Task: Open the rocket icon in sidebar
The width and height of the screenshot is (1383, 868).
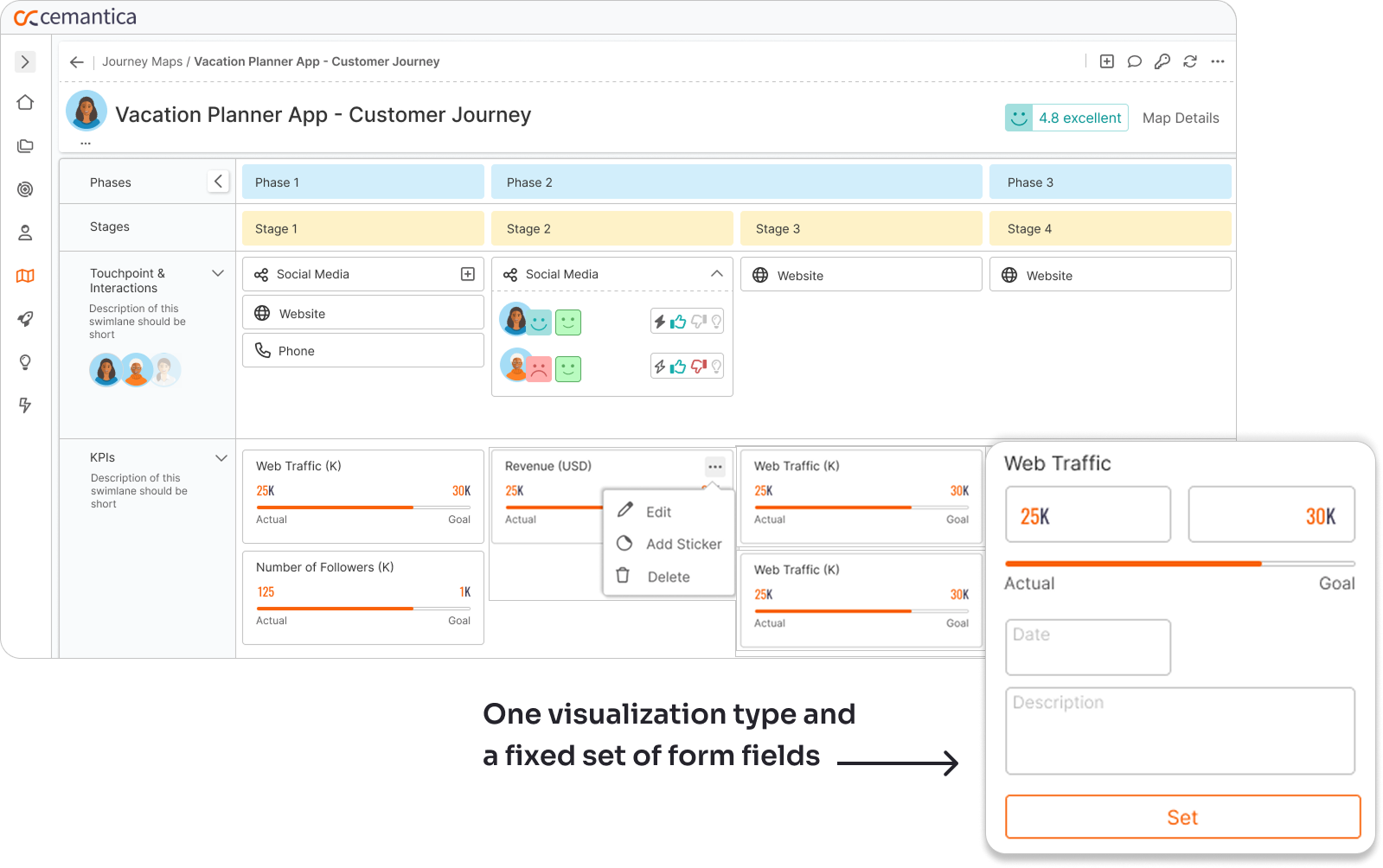Action: [x=25, y=319]
